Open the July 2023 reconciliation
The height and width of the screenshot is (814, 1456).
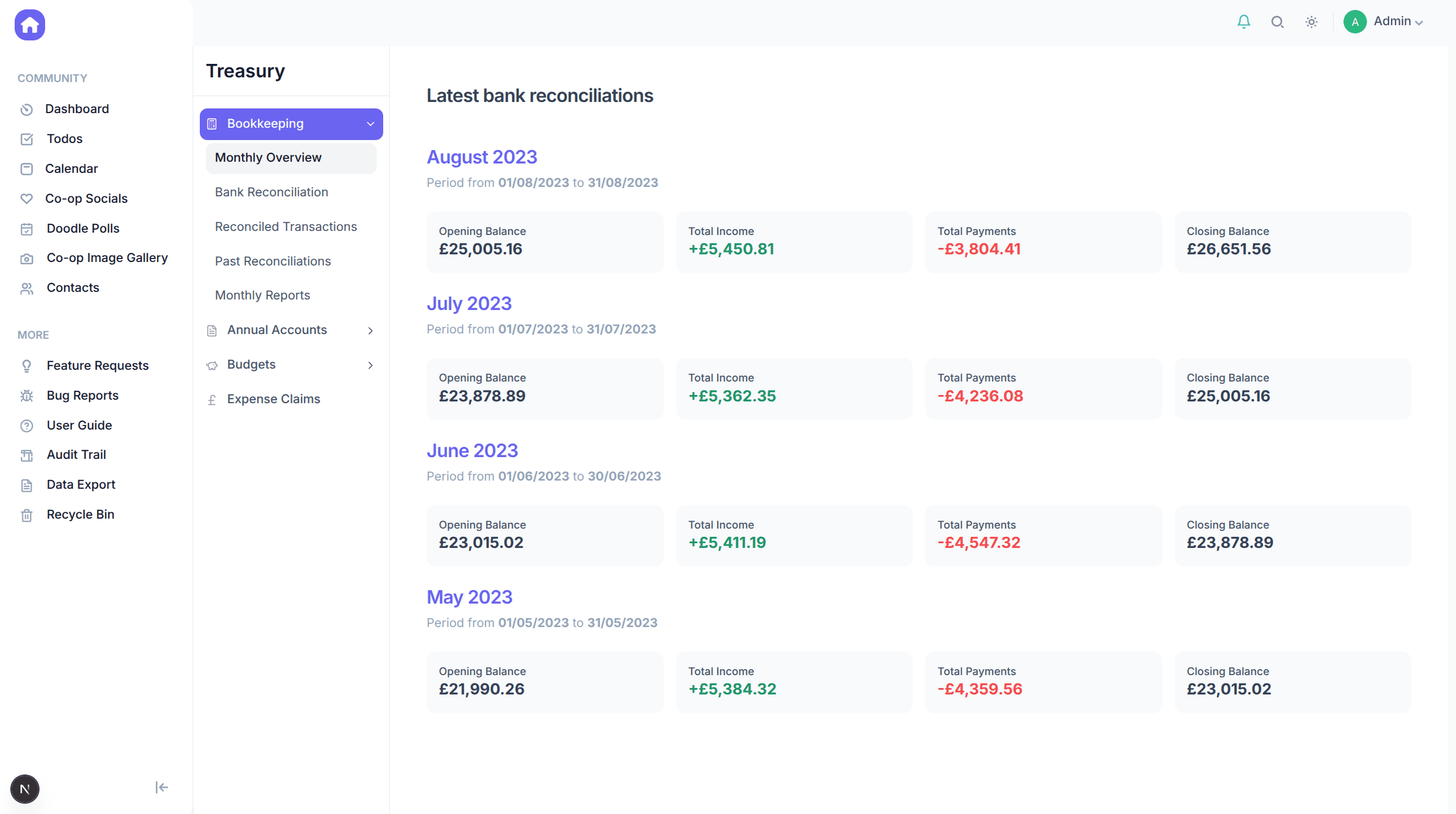[469, 304]
